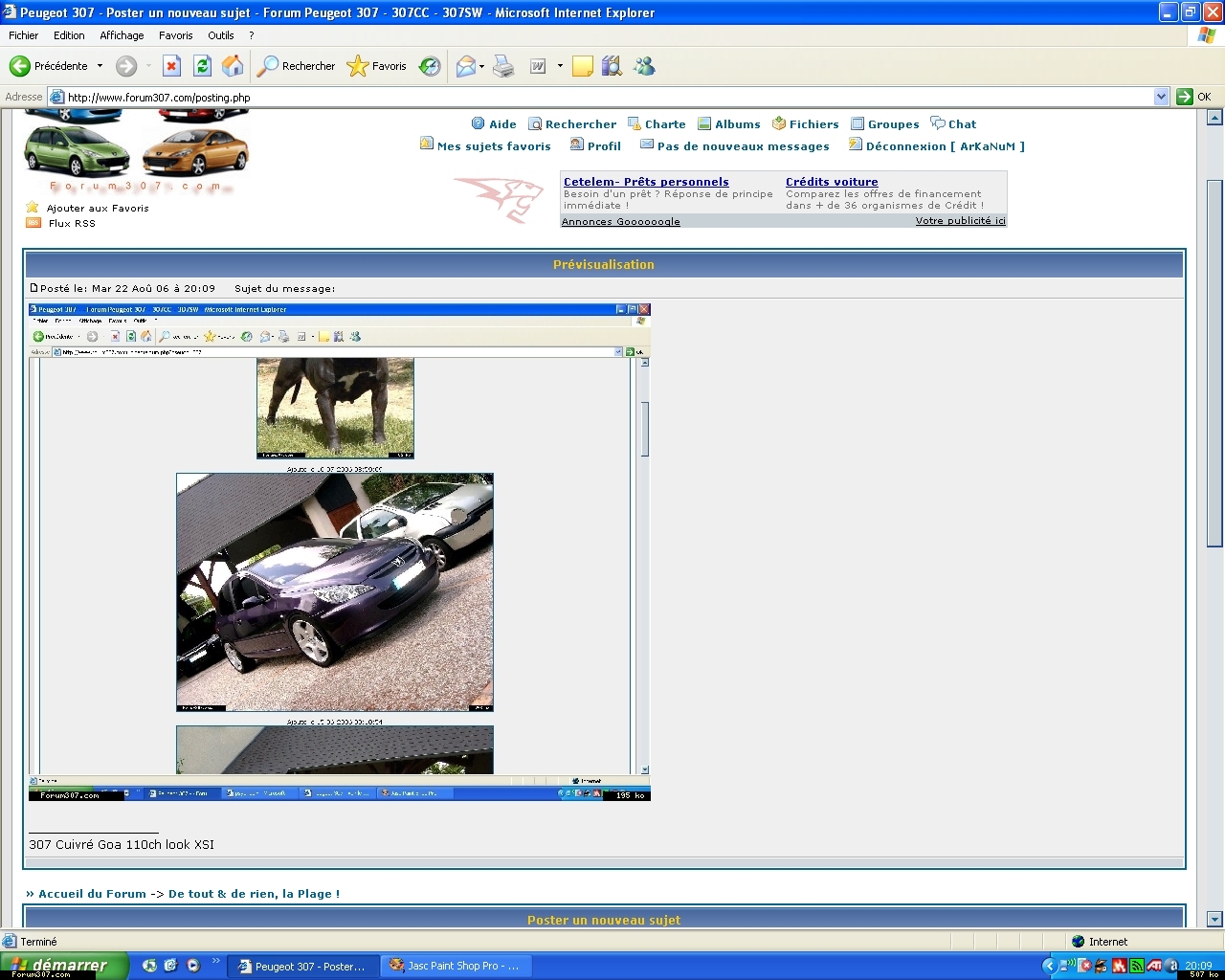Screen dimensions: 1225x980
Task: Click the vertical page scrollbar thumb
Action: (1214, 364)
